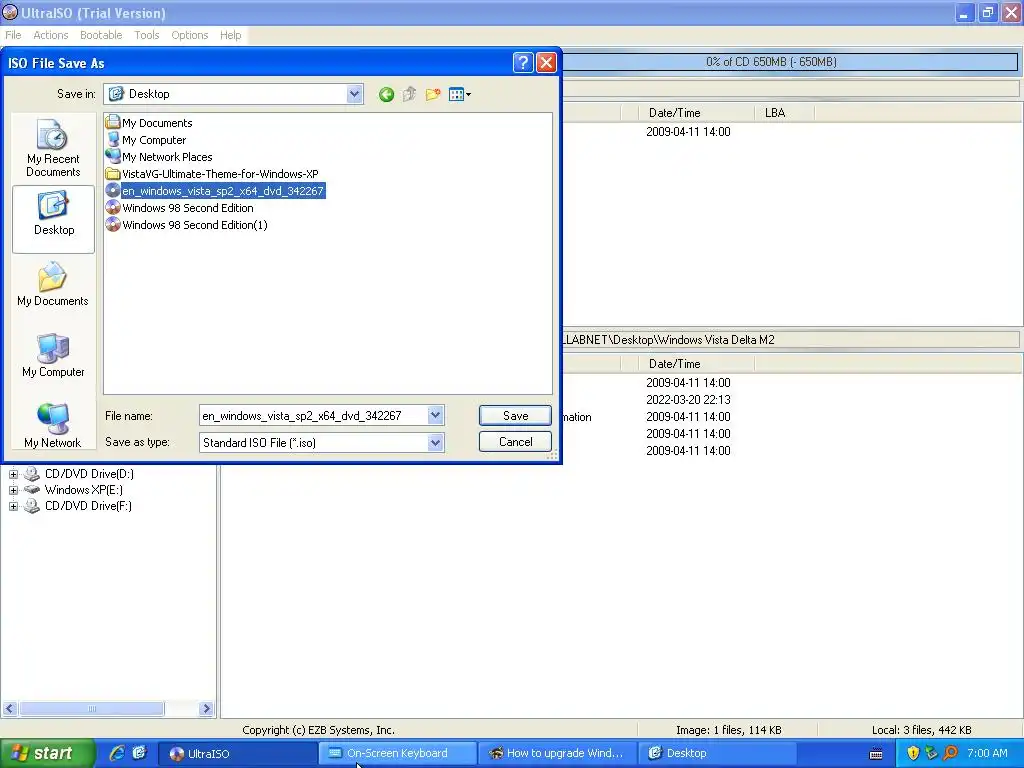Click the Windows Start button

point(47,753)
